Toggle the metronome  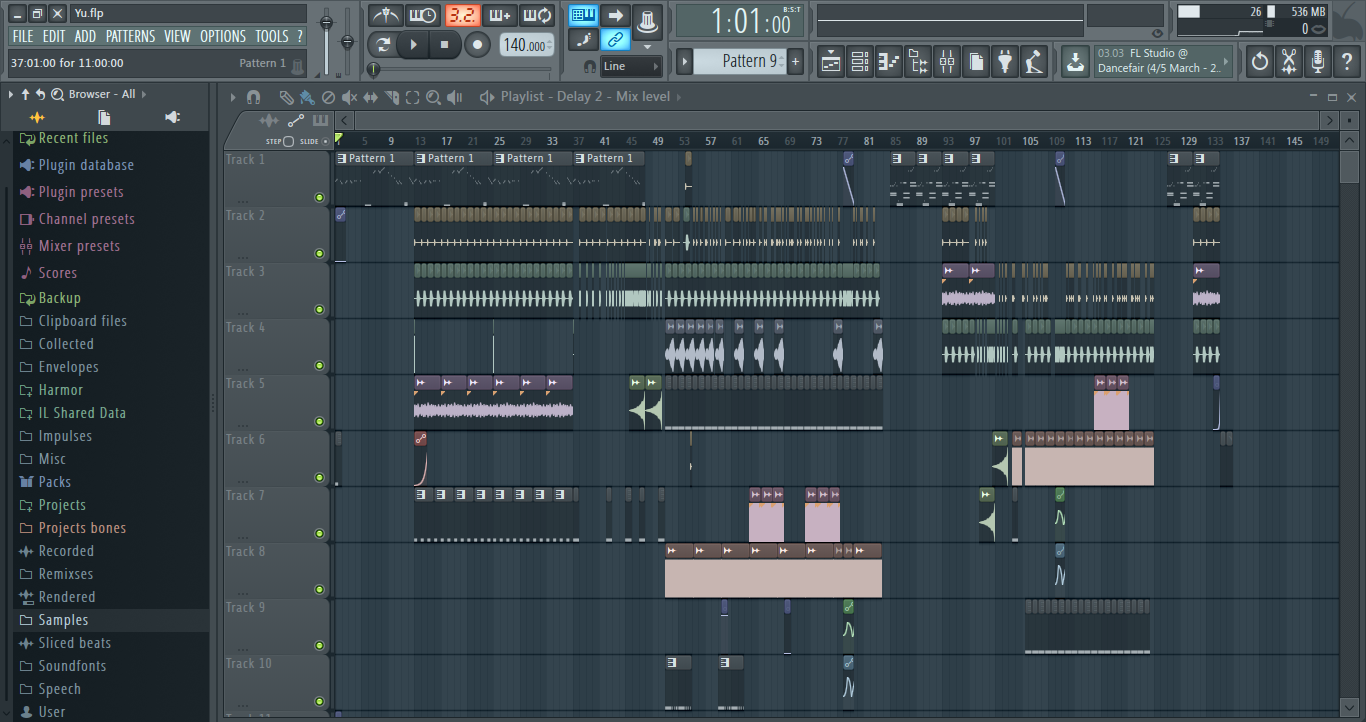387,15
